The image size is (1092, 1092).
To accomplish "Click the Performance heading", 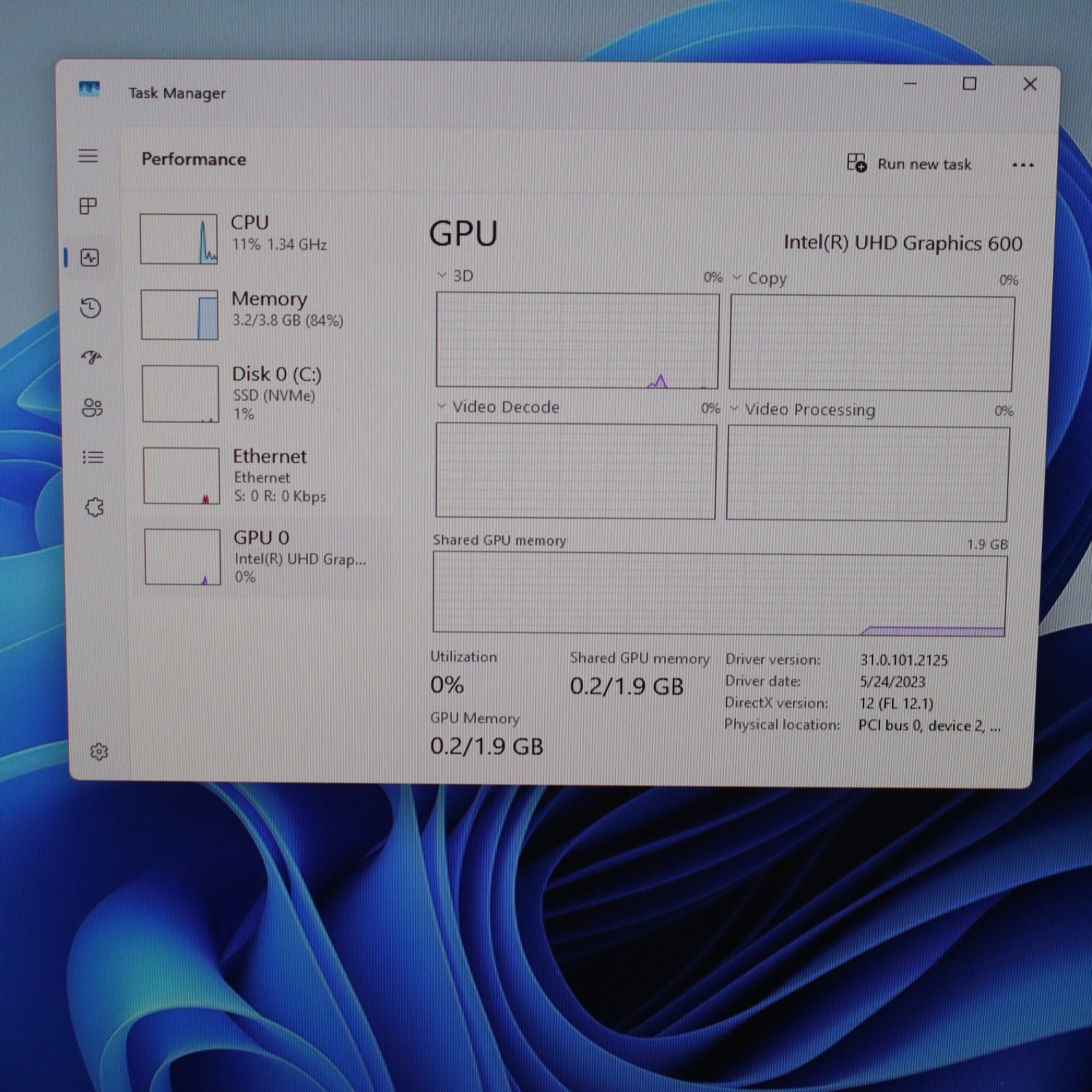I will [x=194, y=159].
